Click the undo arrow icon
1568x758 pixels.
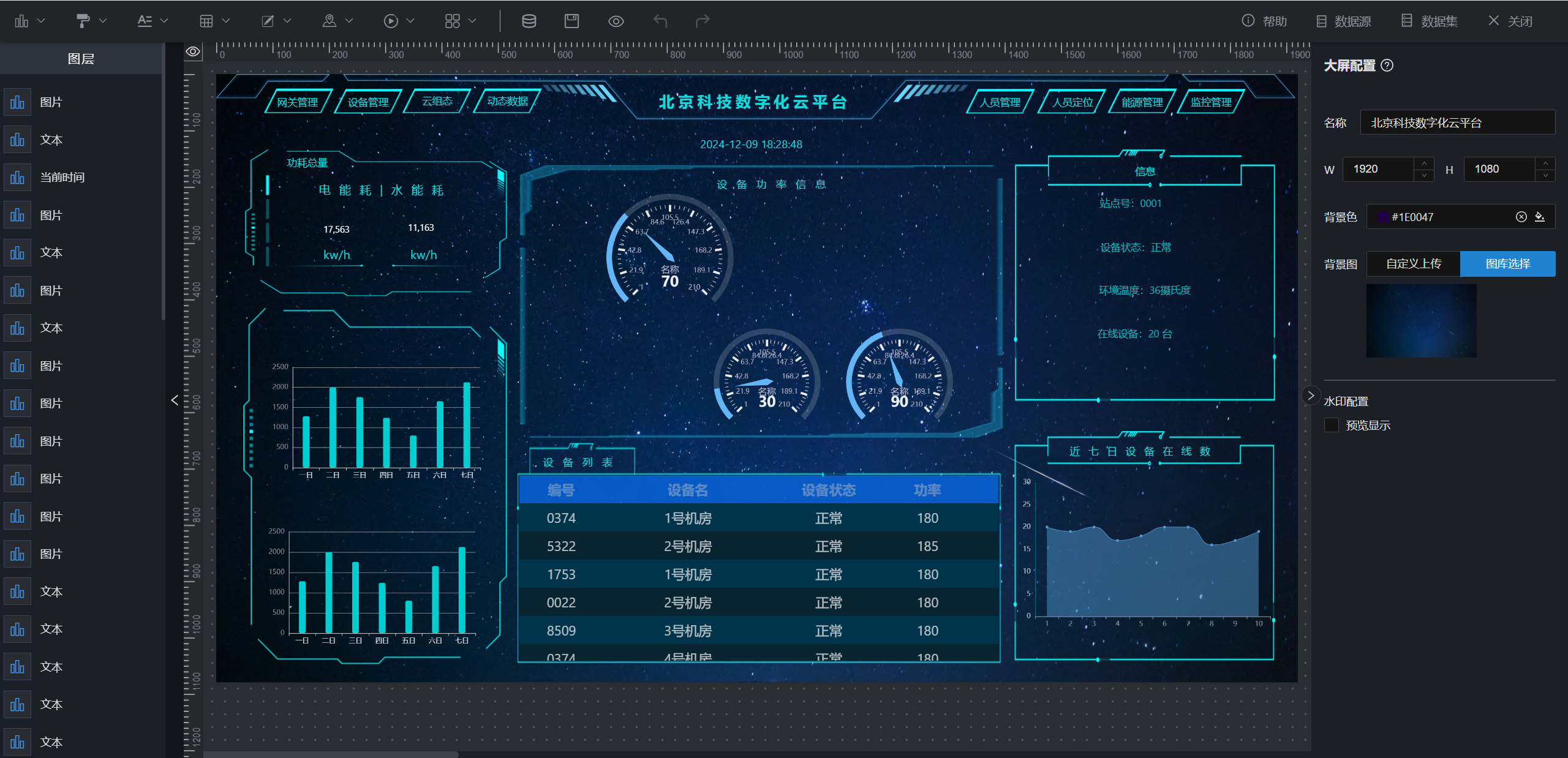tap(660, 21)
